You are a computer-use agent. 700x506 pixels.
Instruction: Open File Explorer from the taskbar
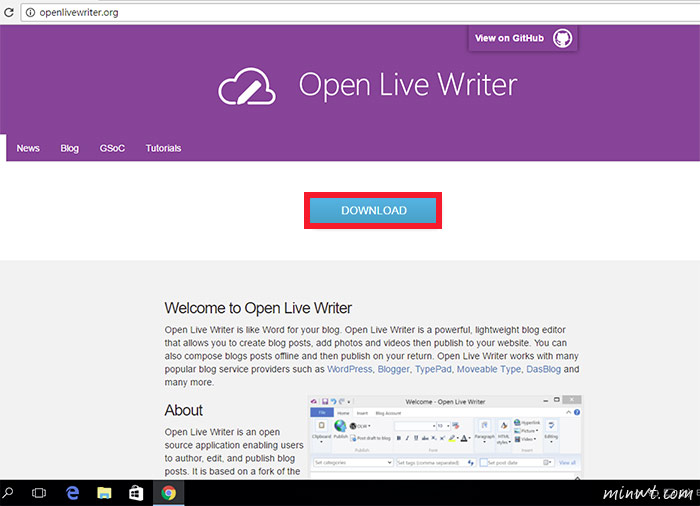tap(104, 493)
